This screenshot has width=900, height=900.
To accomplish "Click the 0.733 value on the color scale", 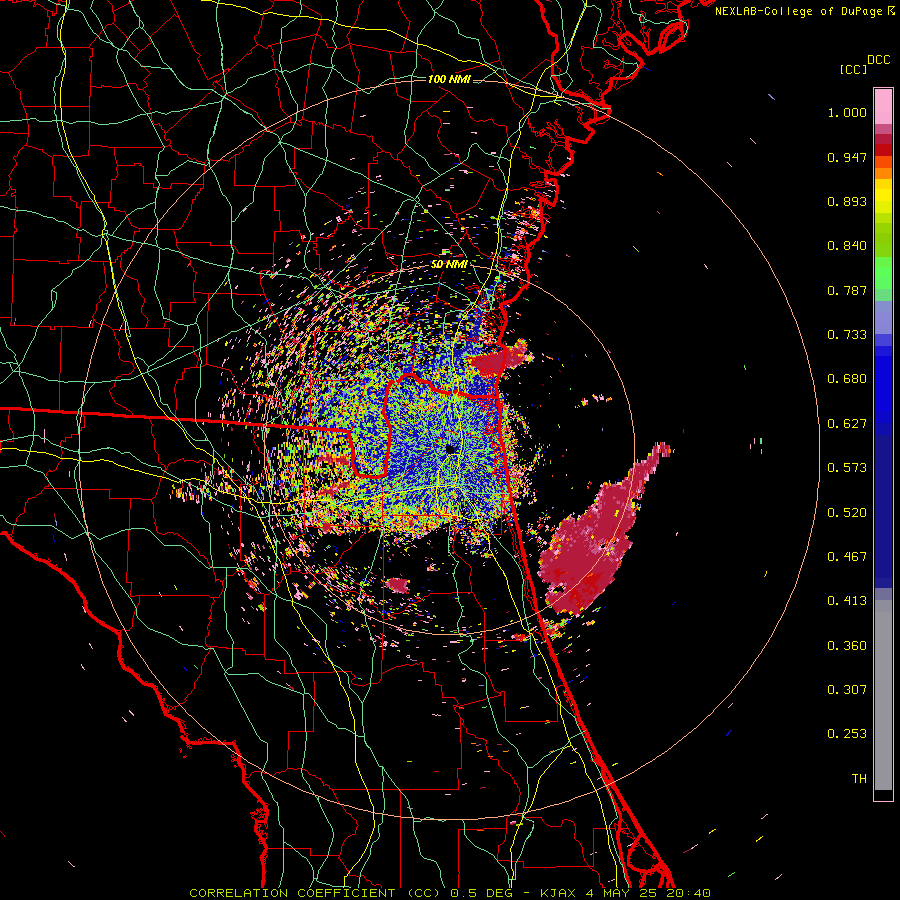I will click(847, 335).
